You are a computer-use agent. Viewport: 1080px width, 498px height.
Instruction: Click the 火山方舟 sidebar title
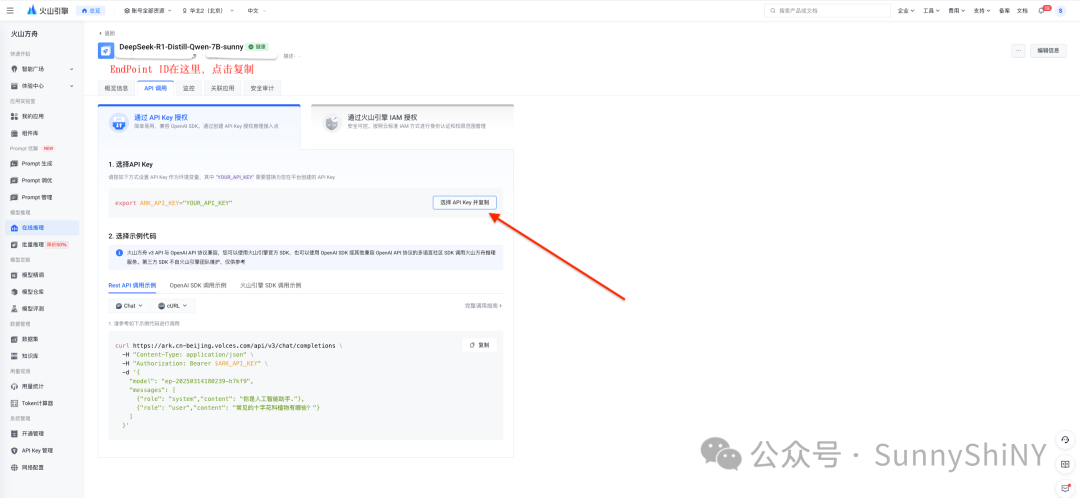pos(24,34)
